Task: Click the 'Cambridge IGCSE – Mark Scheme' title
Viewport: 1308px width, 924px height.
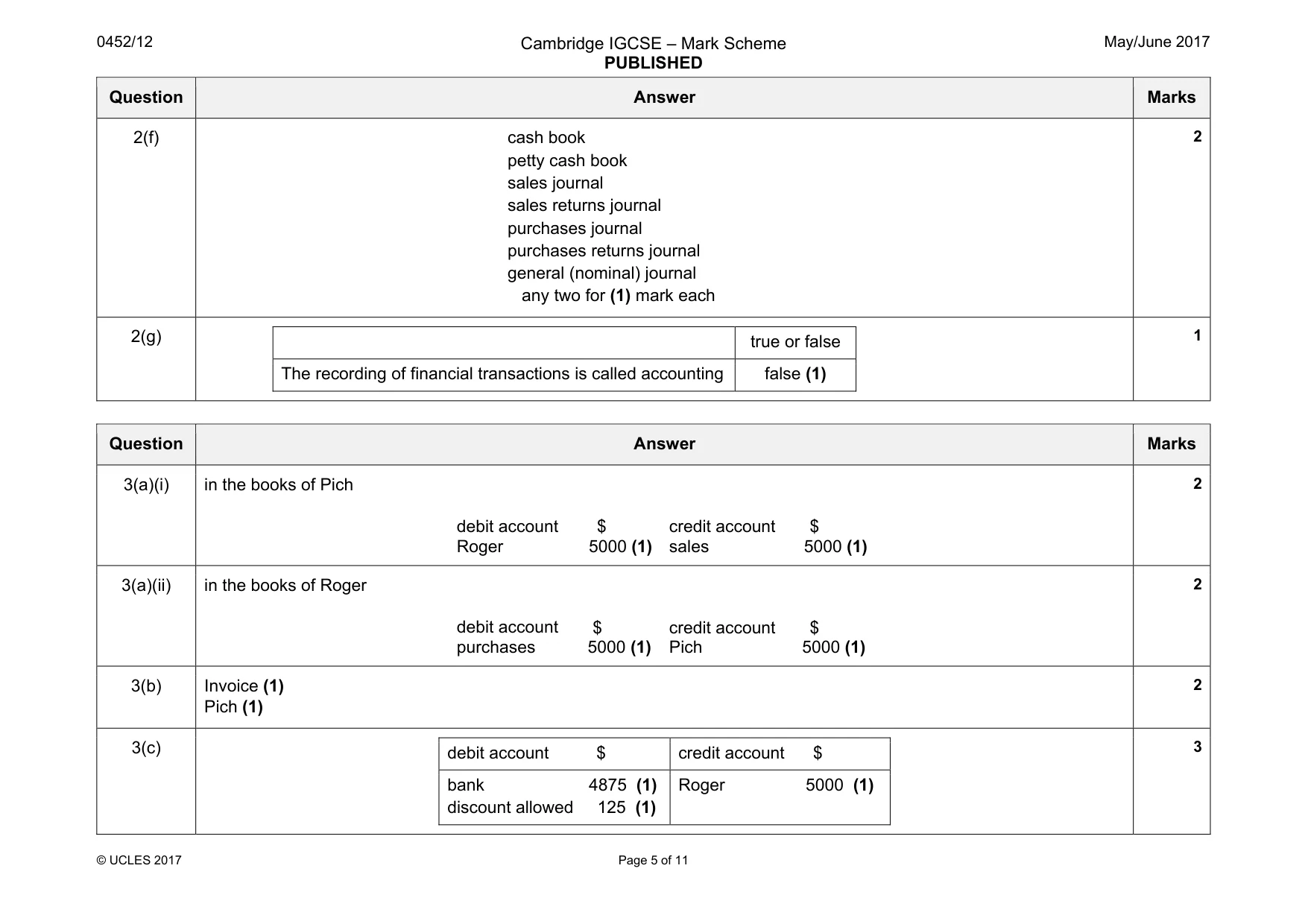Action: tap(653, 43)
